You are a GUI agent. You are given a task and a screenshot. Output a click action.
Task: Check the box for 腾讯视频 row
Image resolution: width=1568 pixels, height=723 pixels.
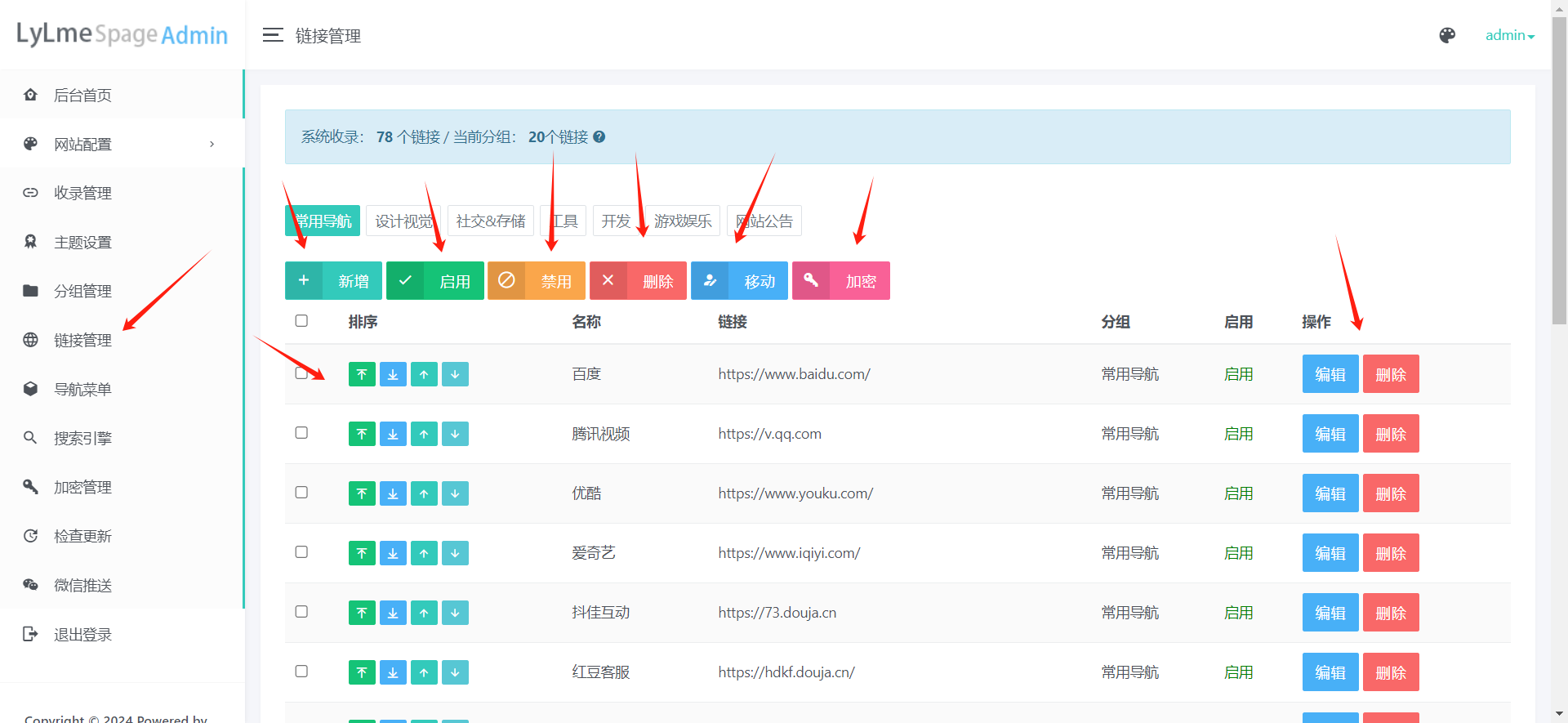coord(301,433)
